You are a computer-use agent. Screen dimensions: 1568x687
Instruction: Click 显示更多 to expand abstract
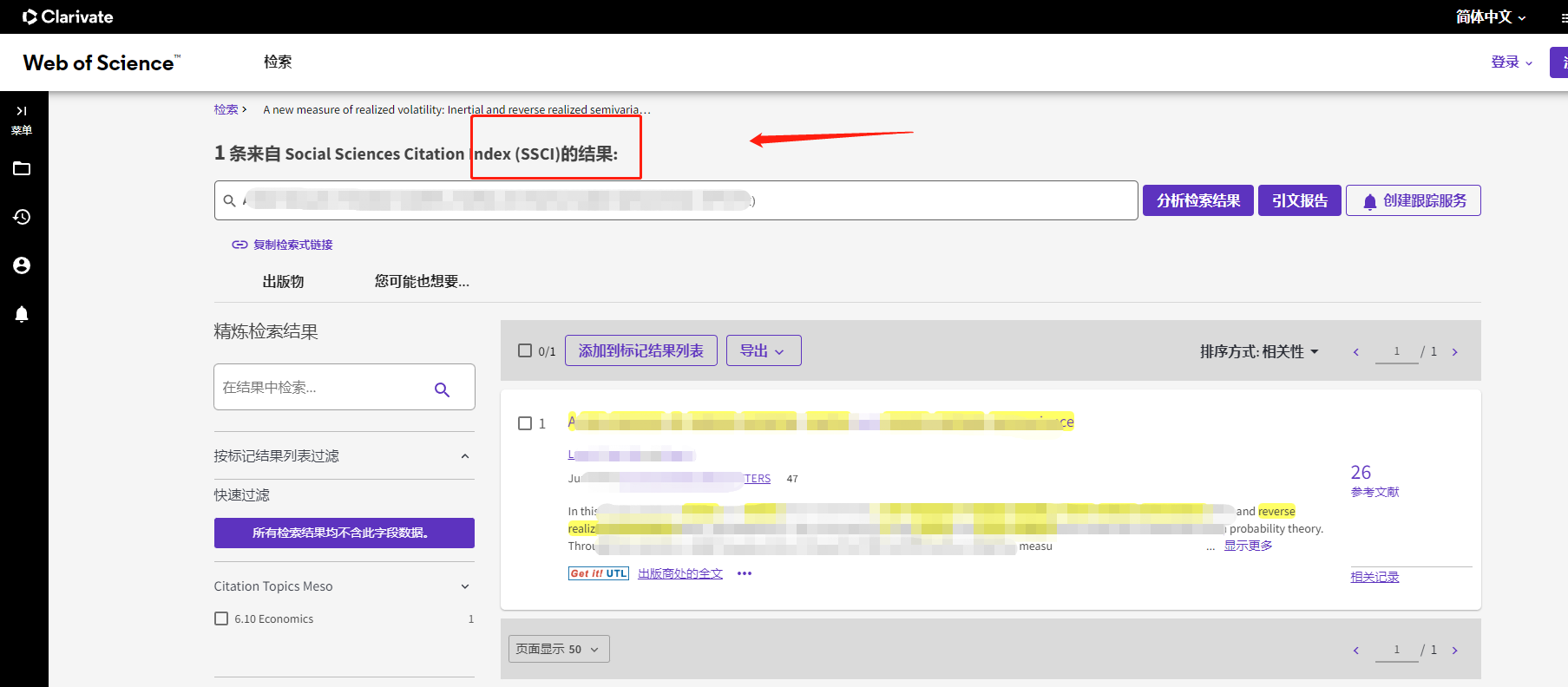[x=1248, y=546]
